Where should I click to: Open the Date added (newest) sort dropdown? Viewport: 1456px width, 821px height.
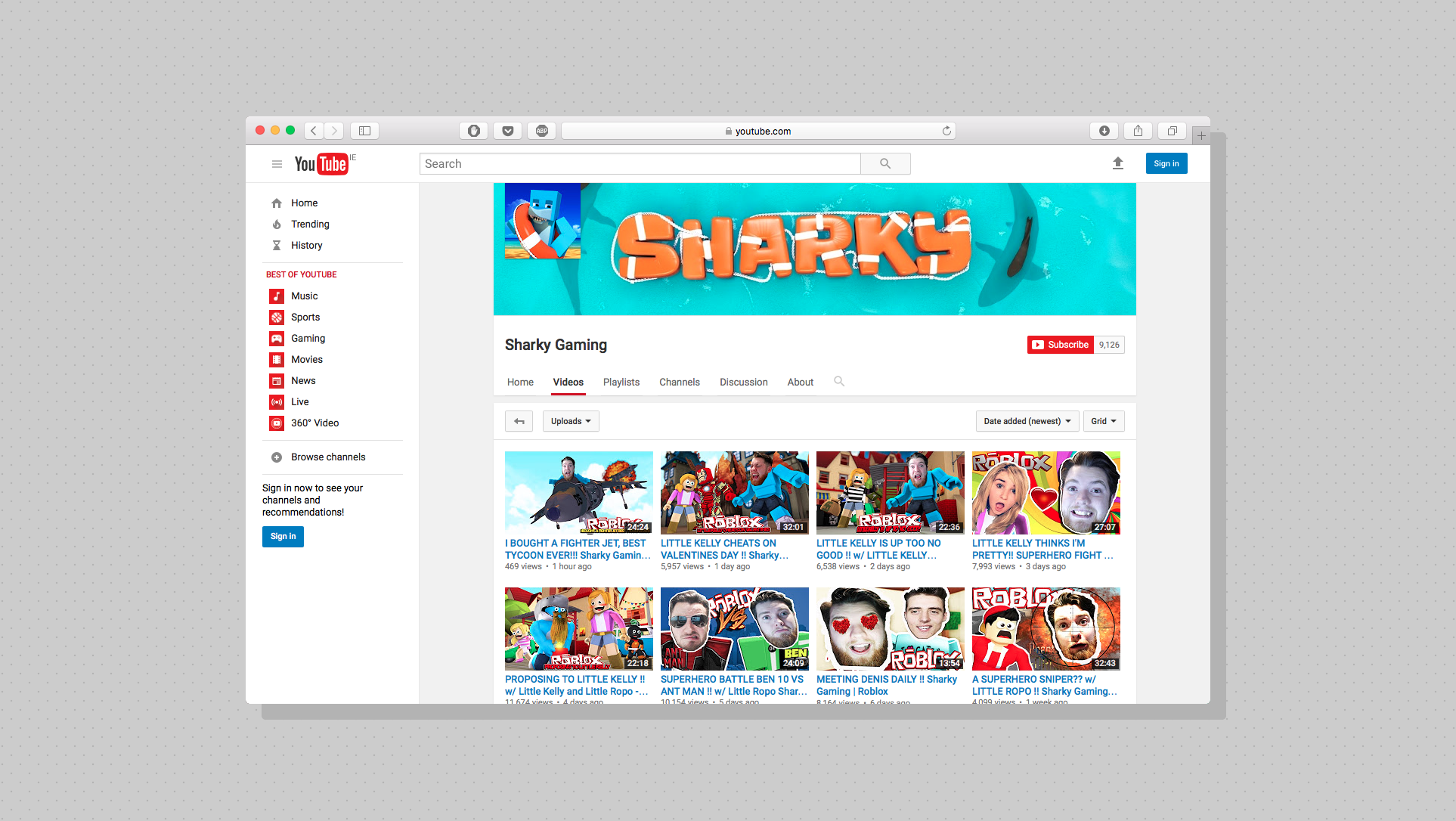pos(1026,421)
